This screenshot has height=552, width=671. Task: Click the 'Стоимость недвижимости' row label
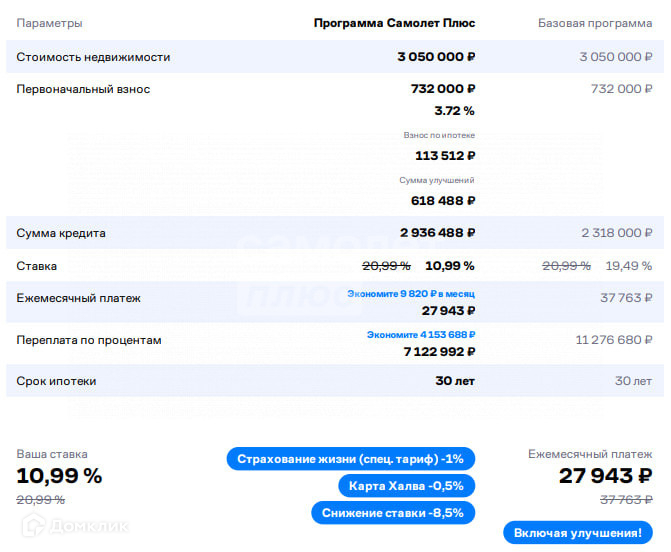[93, 57]
